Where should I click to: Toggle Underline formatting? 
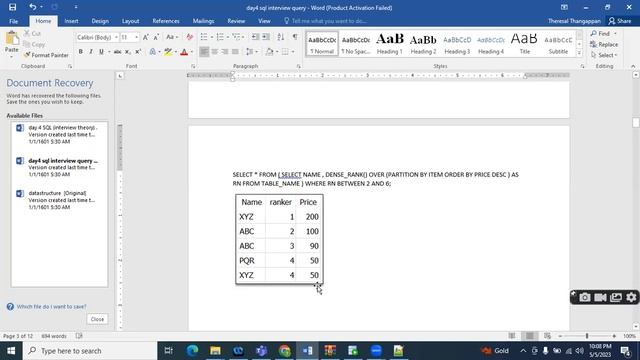[101, 52]
